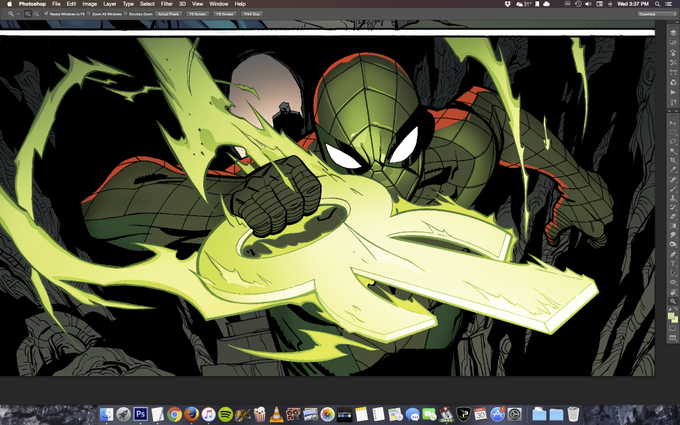Viewport: 680px width, 425px height.
Task: Select the Crop tool
Action: click(x=673, y=160)
